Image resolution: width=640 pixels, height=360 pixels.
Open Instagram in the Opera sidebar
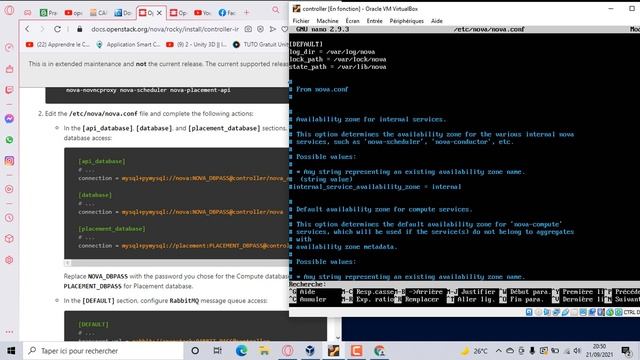(x=9, y=160)
